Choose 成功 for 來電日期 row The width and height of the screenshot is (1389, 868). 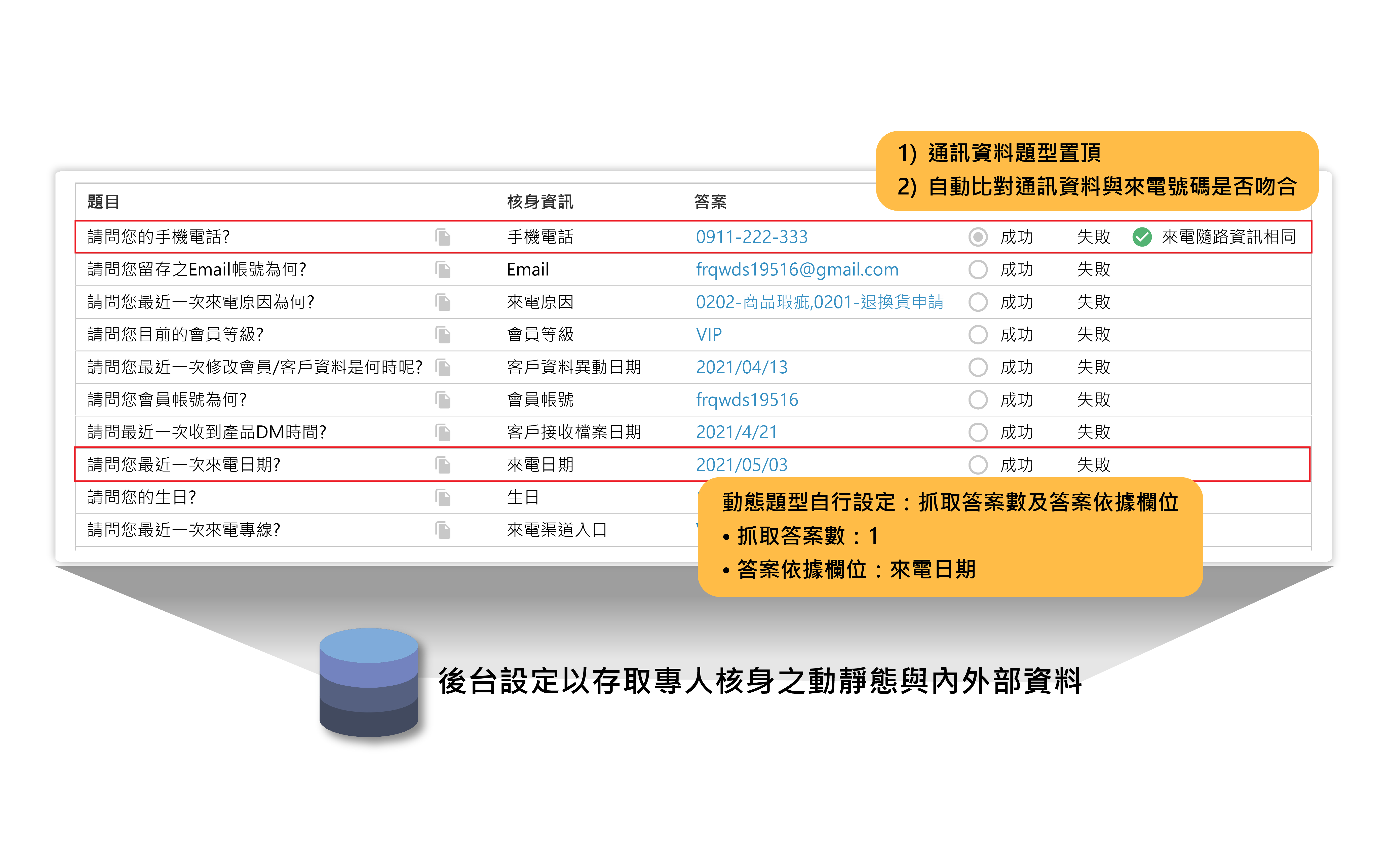[x=978, y=464]
